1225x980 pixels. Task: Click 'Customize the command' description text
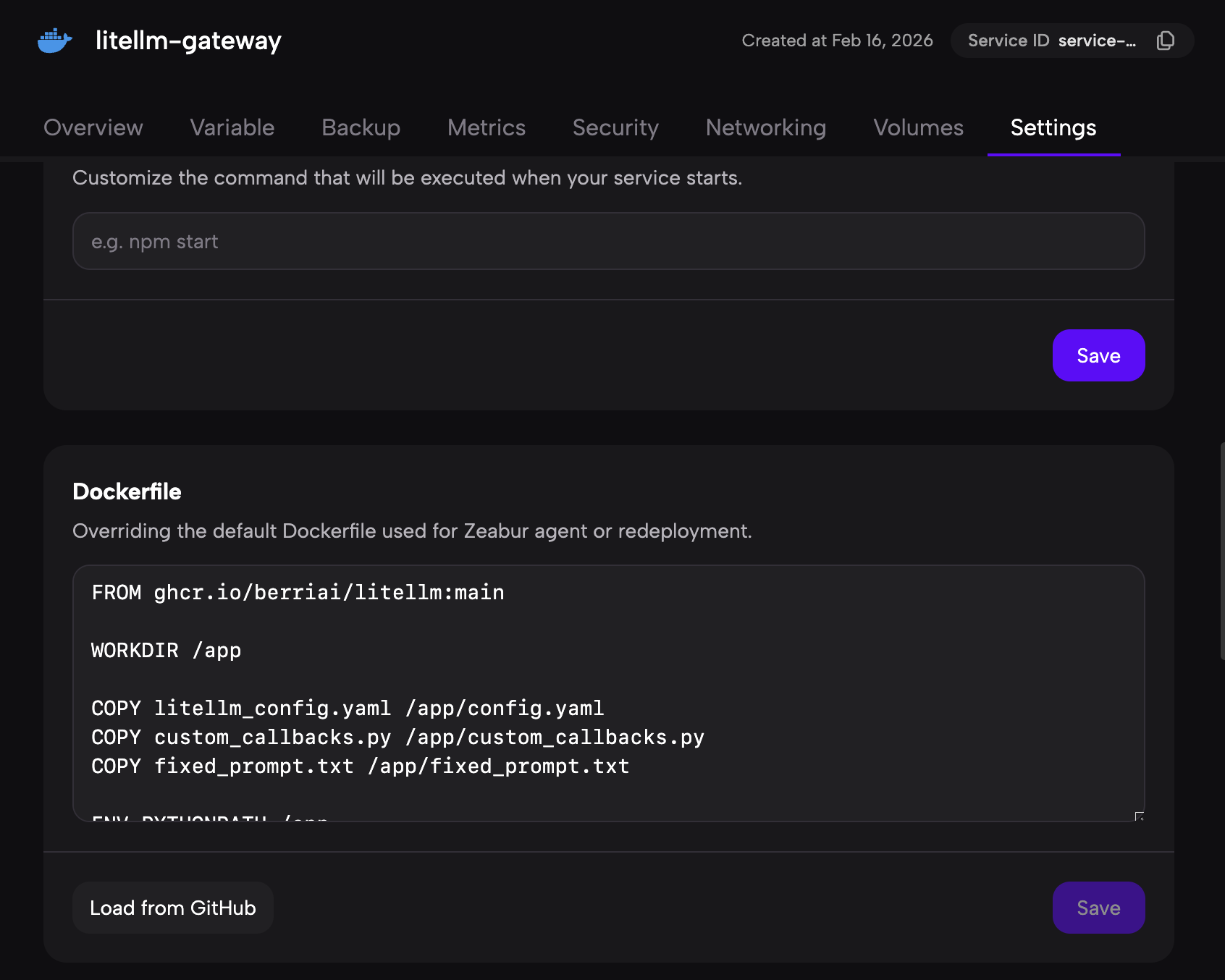click(407, 177)
